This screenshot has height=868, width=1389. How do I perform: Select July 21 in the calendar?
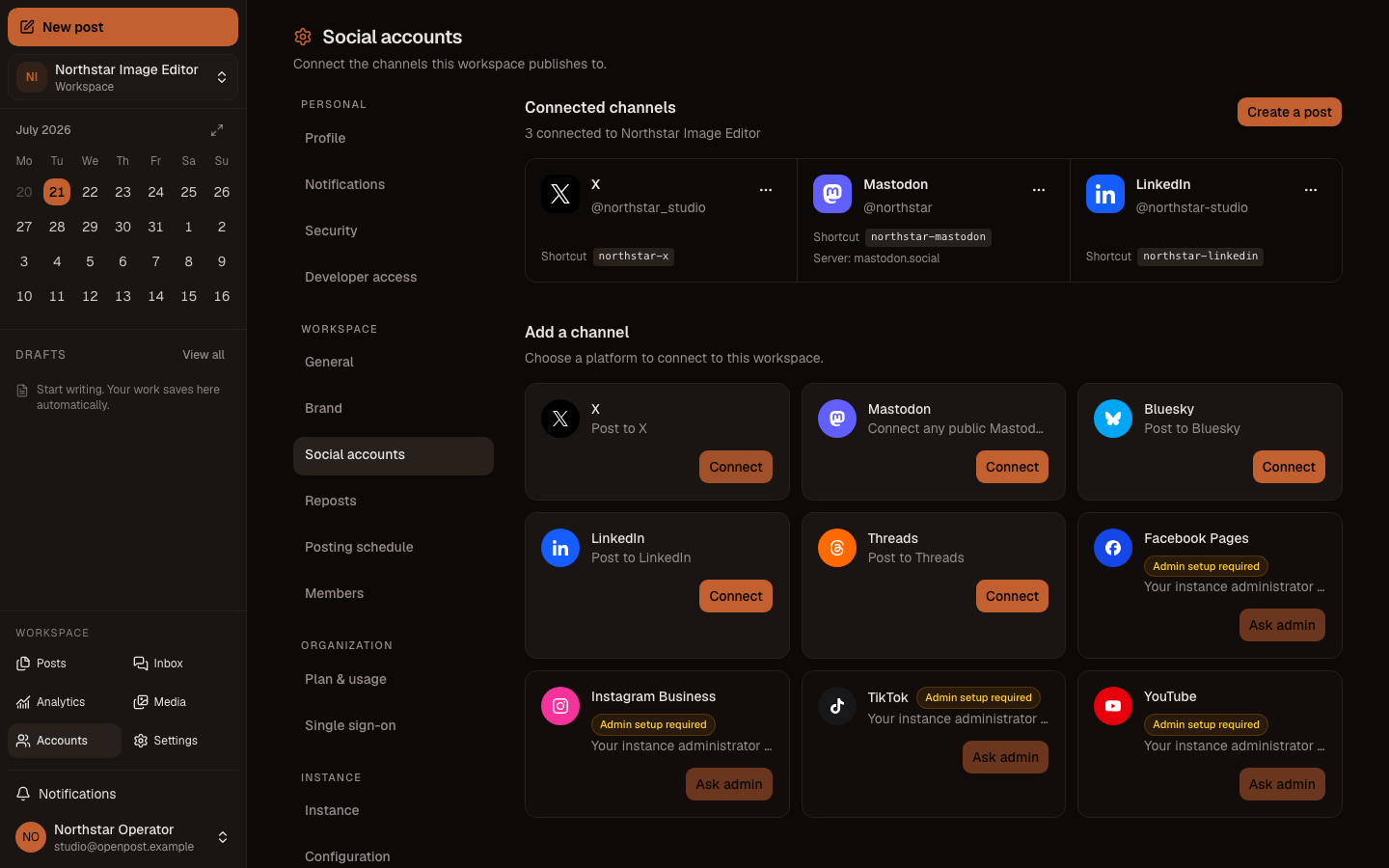[57, 192]
